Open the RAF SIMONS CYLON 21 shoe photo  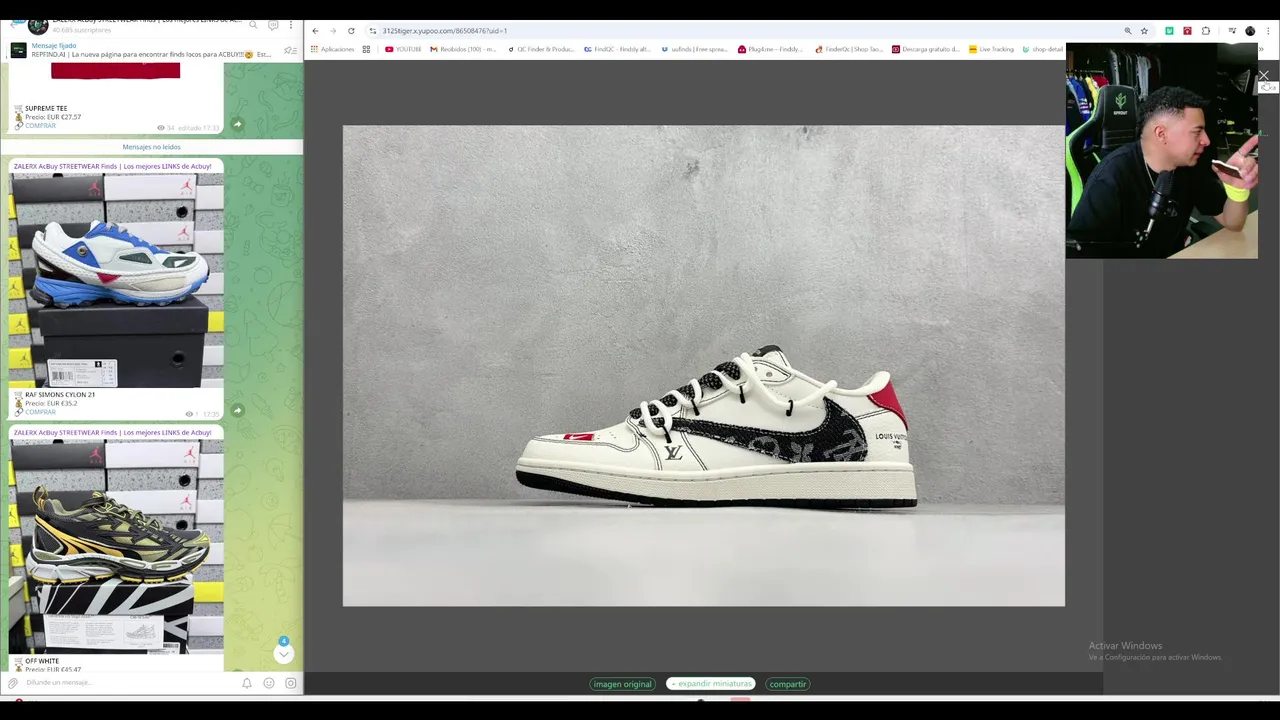(x=116, y=280)
